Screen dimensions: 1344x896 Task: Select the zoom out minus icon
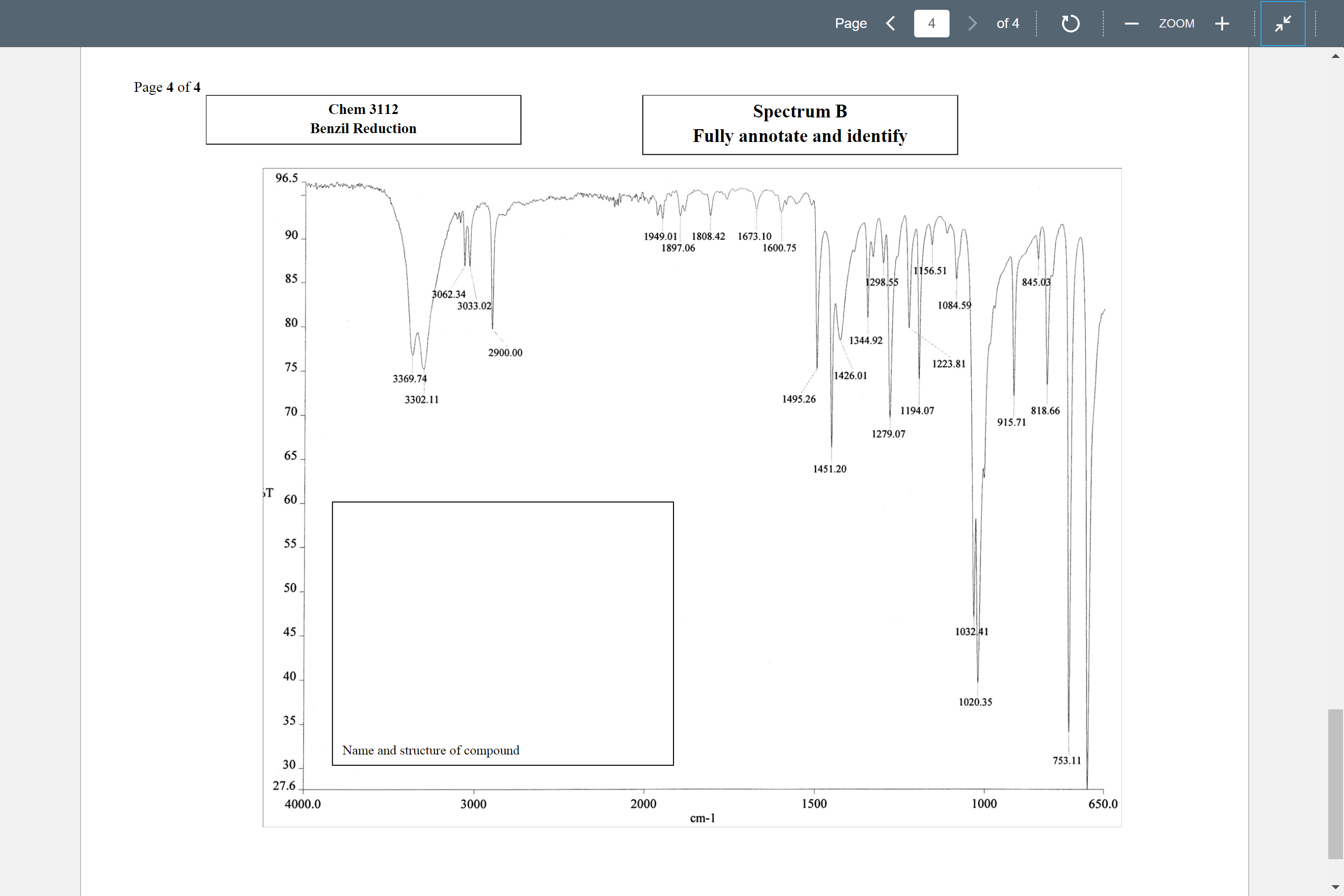pos(1131,24)
